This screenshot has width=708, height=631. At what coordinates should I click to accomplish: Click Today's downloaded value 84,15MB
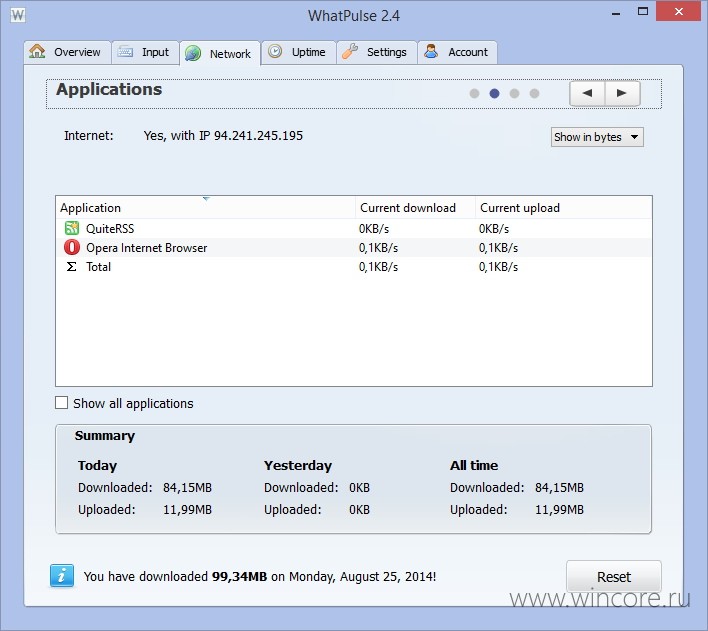[187, 487]
